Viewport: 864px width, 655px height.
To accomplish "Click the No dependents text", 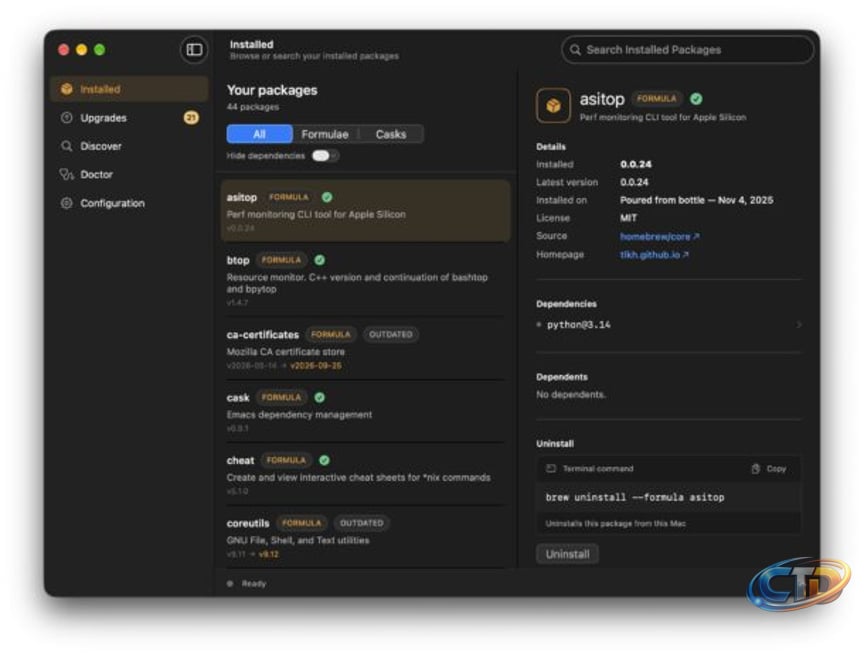I will coord(571,394).
